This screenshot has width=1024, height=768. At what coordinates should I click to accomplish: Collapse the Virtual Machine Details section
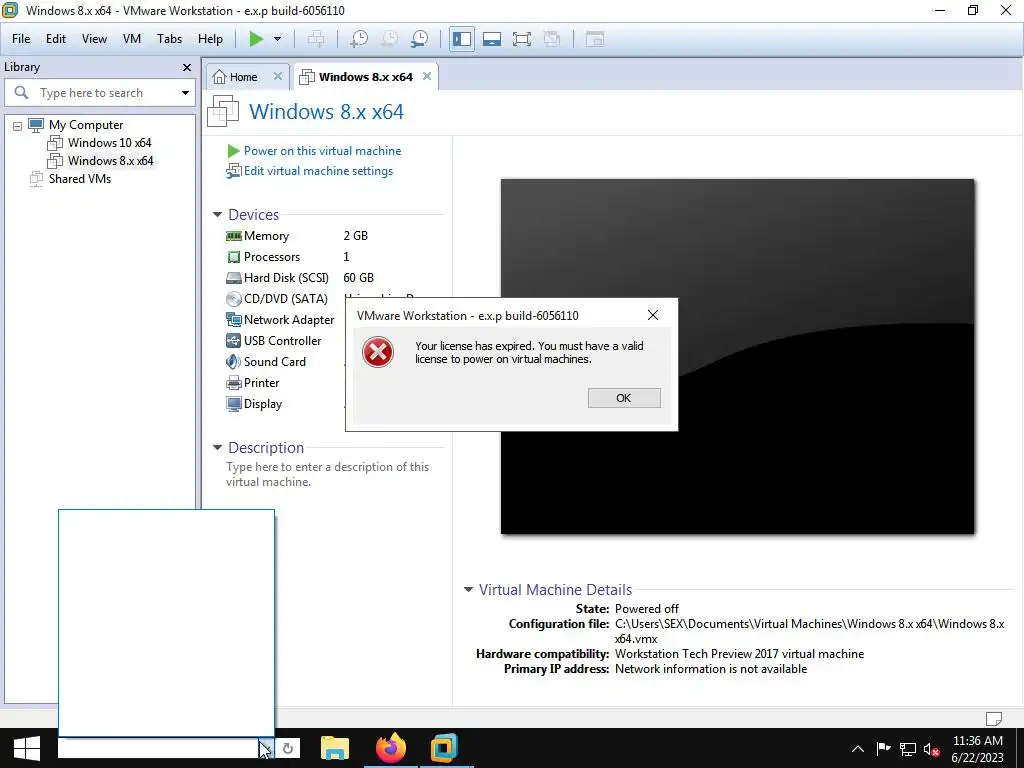tap(468, 590)
